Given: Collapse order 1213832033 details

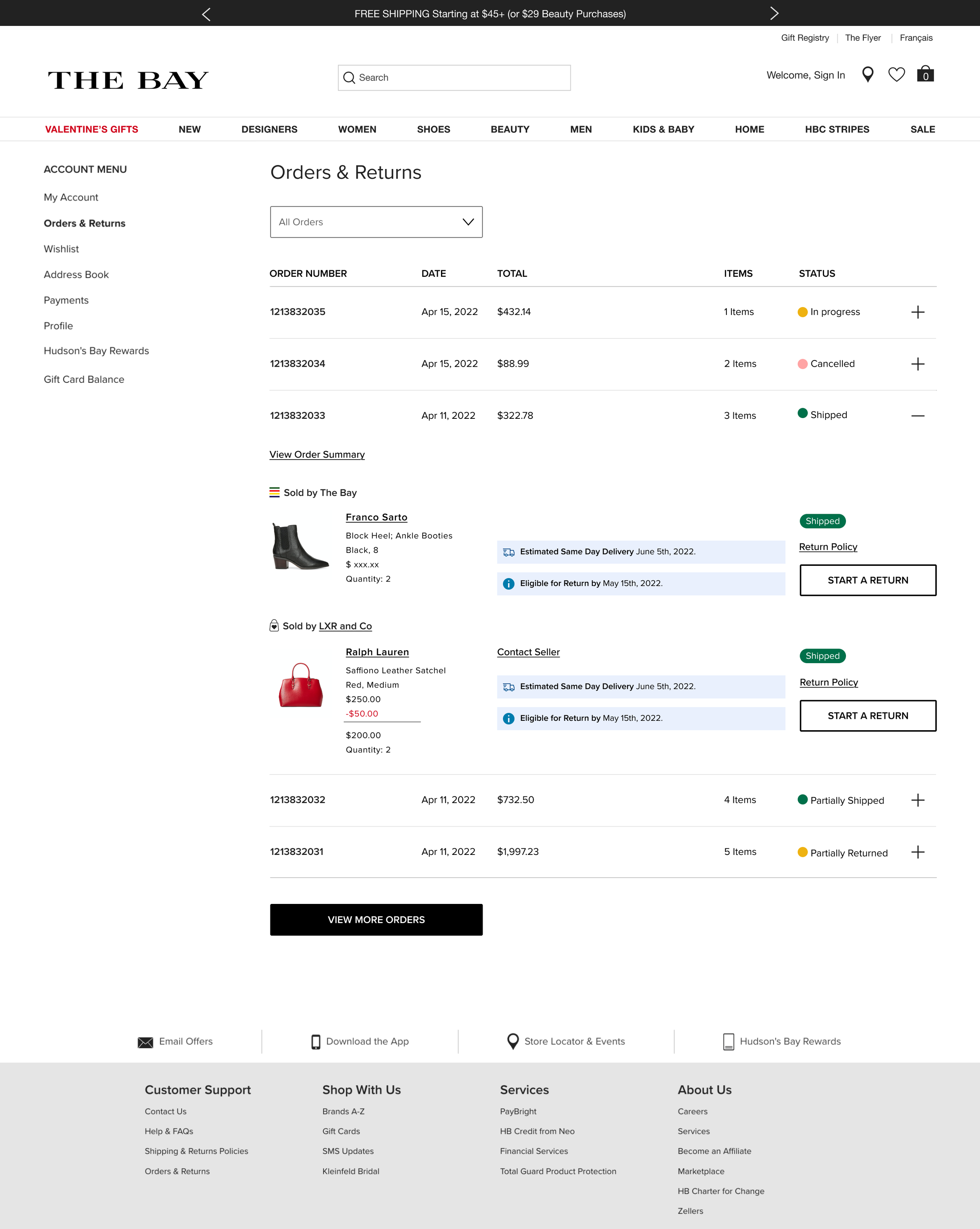Looking at the screenshot, I should coord(917,416).
